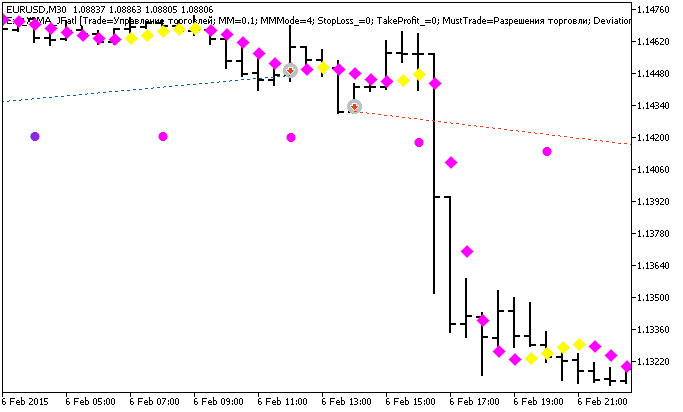Viewport: 683px width, 412px height.
Task: Select the magenta dot above the 19:00 label
Action: point(547,151)
